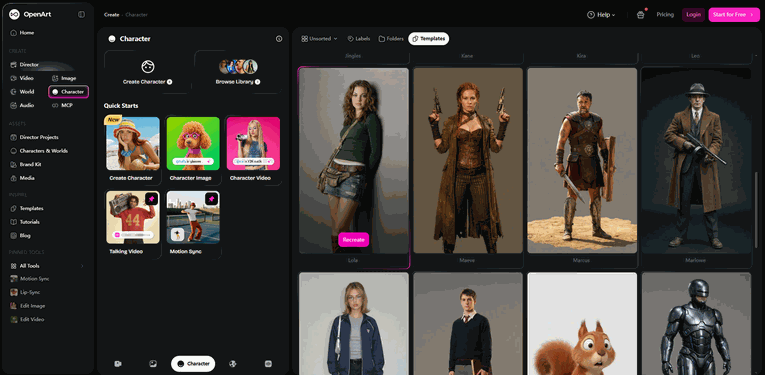Select cartoon squirrel template
The image size is (765, 375).
pos(582,324)
